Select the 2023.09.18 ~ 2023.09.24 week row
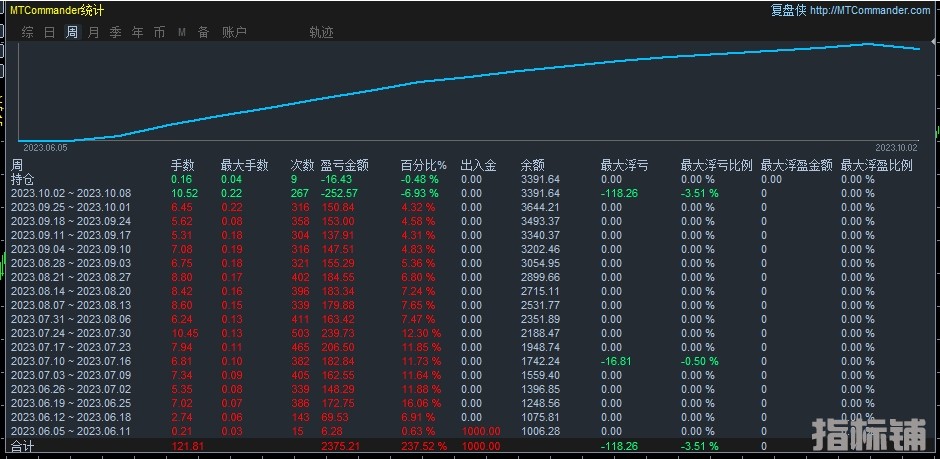The image size is (940, 459). [x=71, y=221]
